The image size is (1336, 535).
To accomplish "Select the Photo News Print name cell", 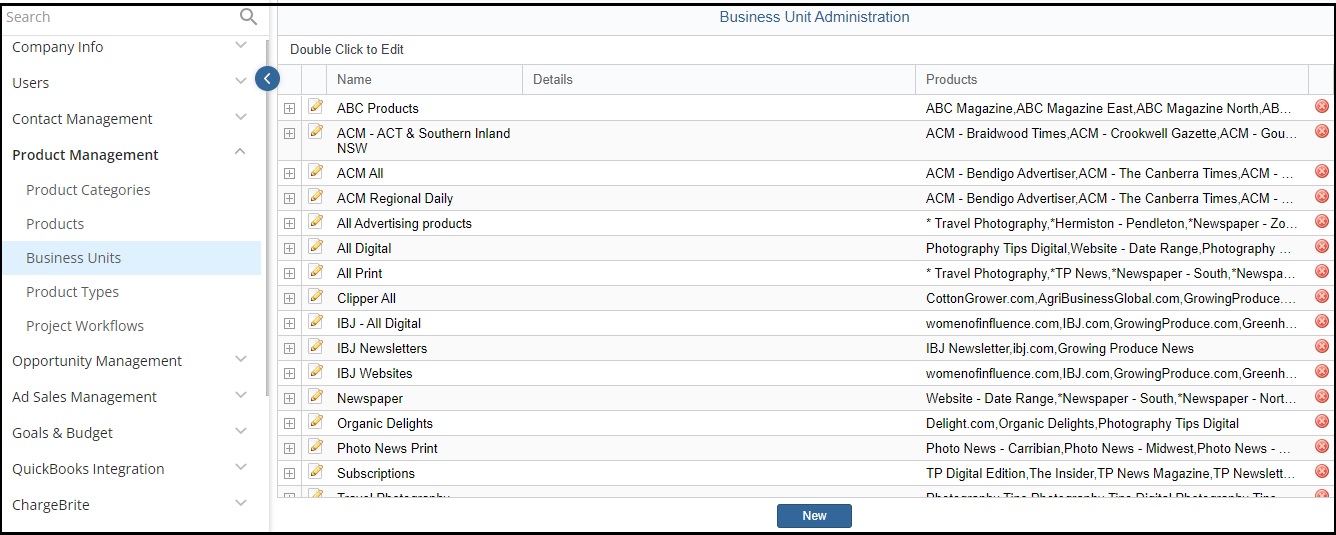I will point(424,448).
